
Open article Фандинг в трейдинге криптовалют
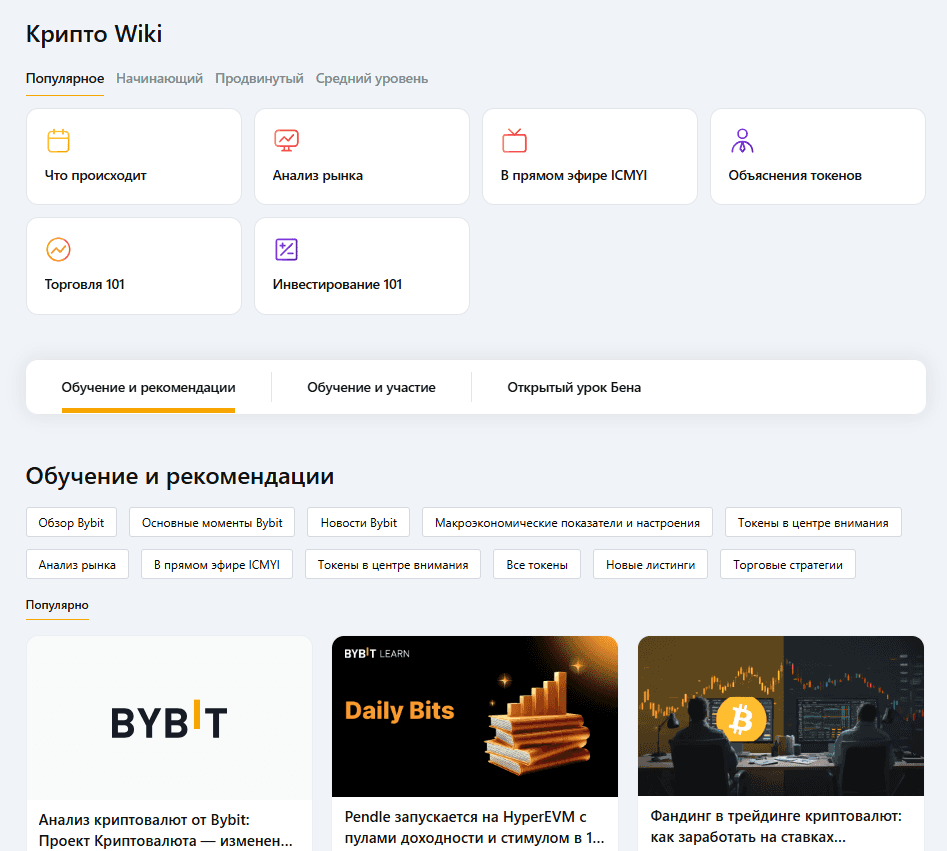(776, 826)
